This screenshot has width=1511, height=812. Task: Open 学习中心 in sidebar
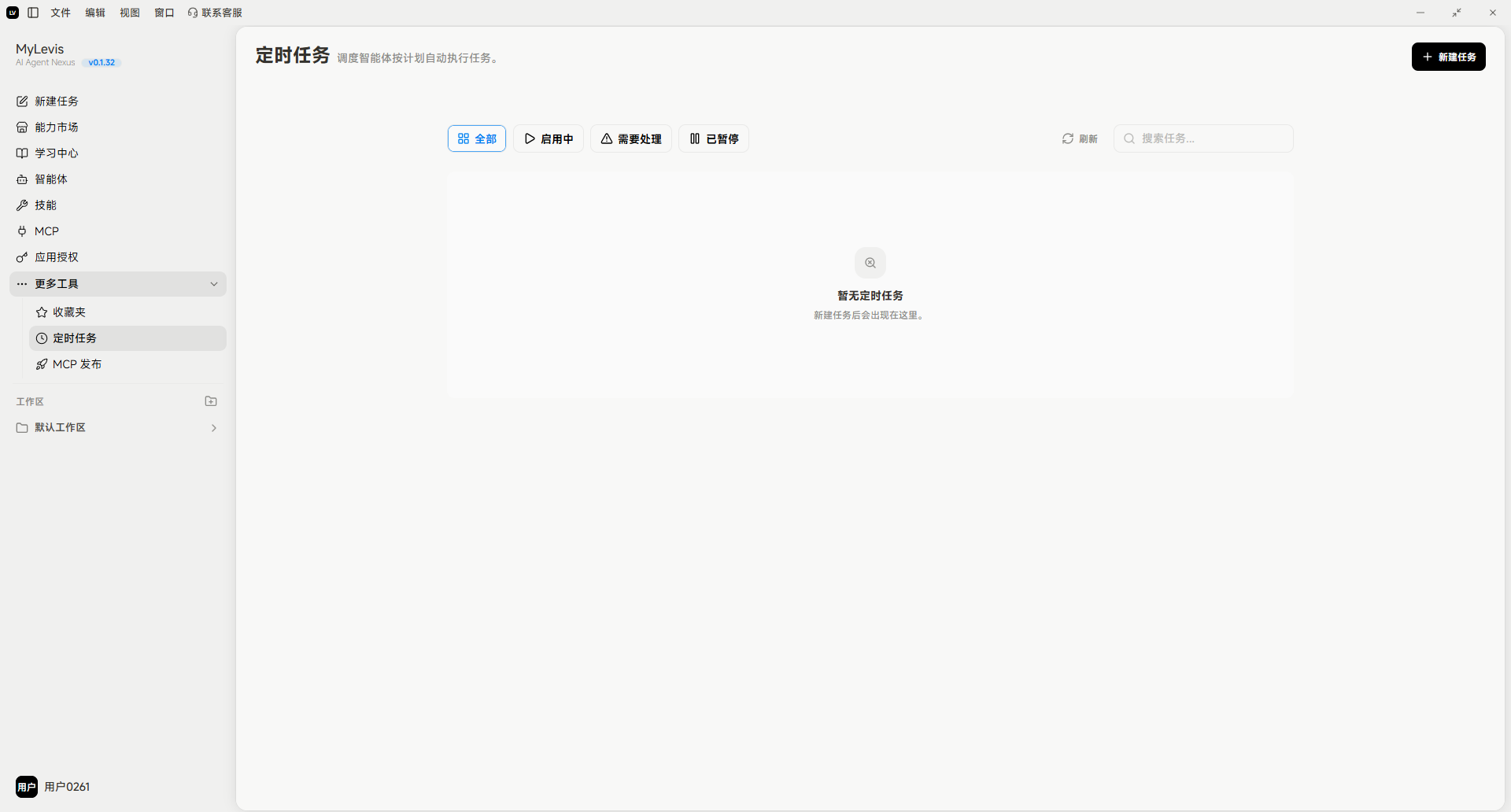pyautogui.click(x=118, y=153)
